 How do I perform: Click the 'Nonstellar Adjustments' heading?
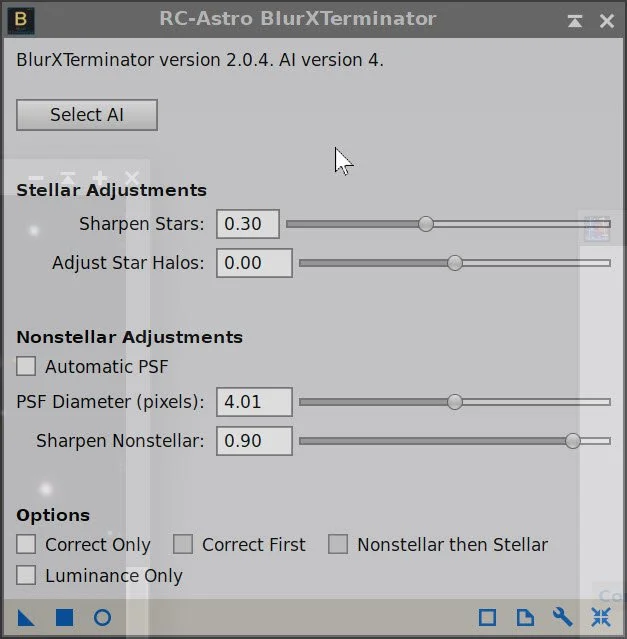click(130, 337)
